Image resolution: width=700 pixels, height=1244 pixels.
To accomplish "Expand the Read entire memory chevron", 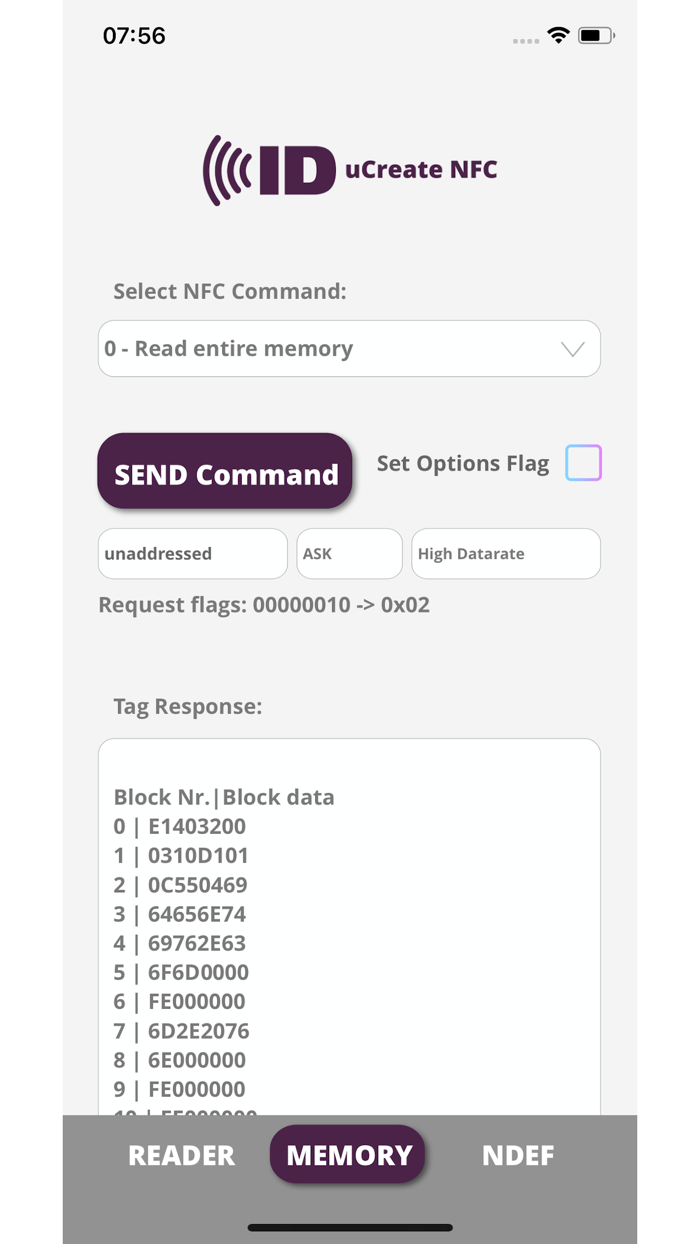I will coord(571,348).
